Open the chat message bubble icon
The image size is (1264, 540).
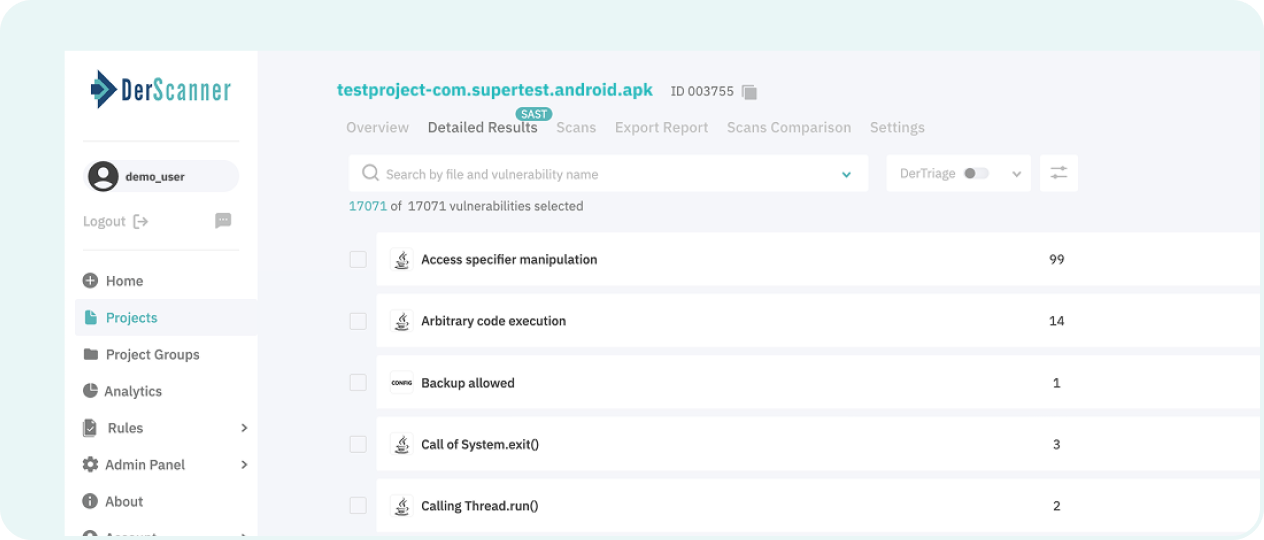tap(223, 220)
